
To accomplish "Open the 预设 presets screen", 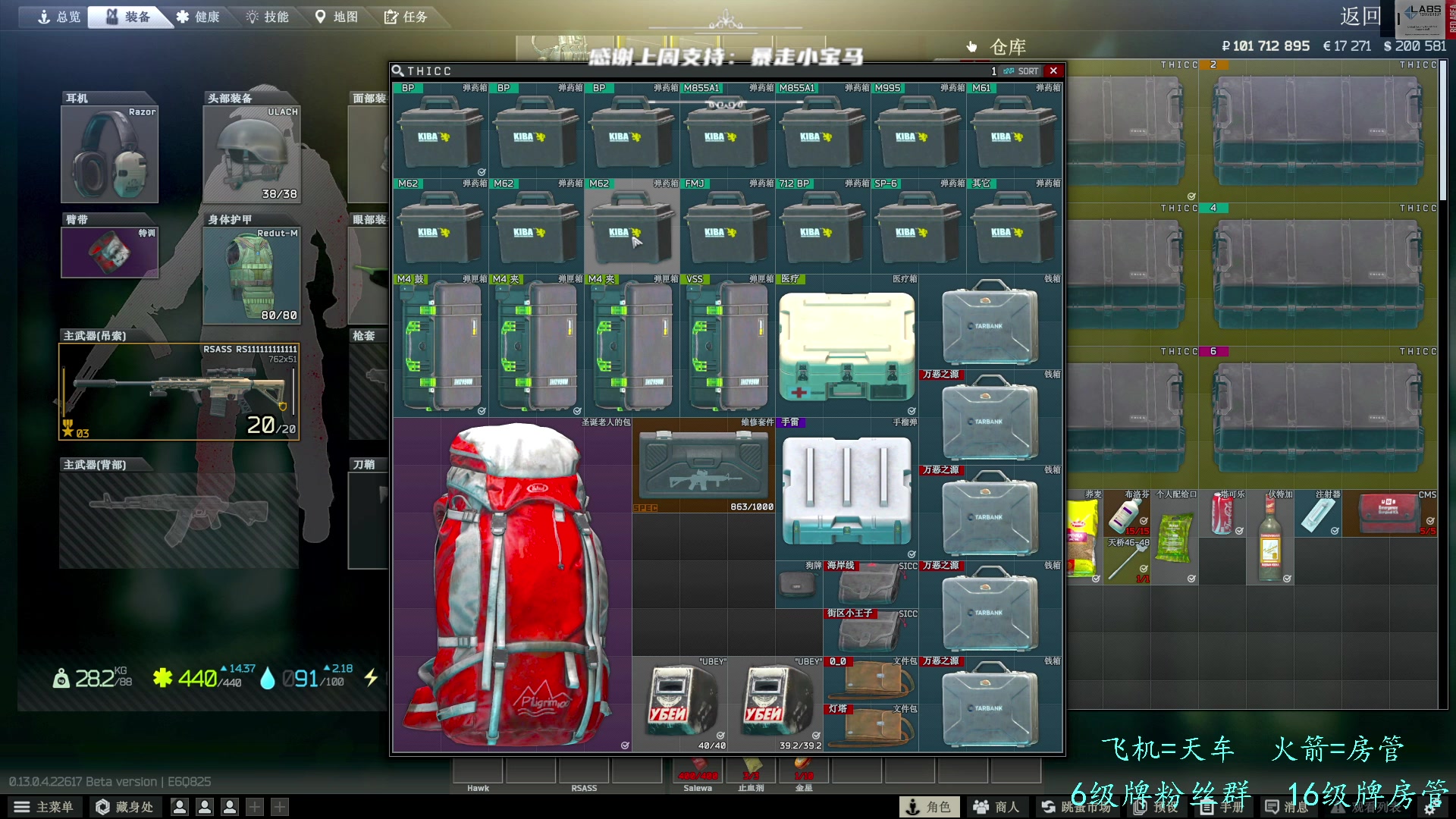I will pos(1157,807).
